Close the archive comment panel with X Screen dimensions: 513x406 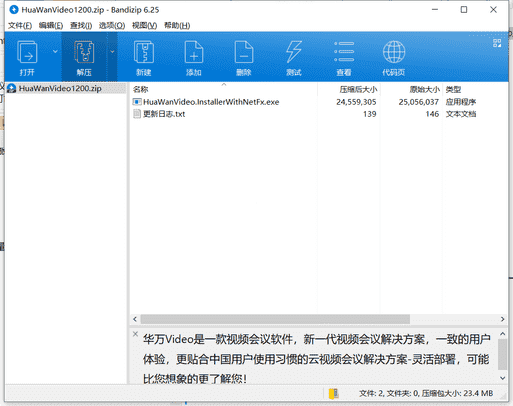coord(135,334)
